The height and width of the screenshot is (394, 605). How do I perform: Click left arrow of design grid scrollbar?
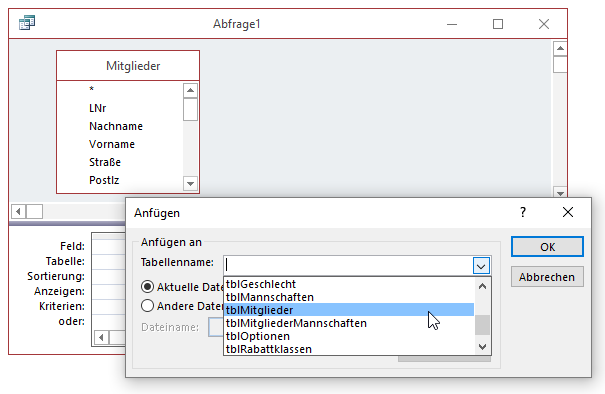(x=101, y=338)
